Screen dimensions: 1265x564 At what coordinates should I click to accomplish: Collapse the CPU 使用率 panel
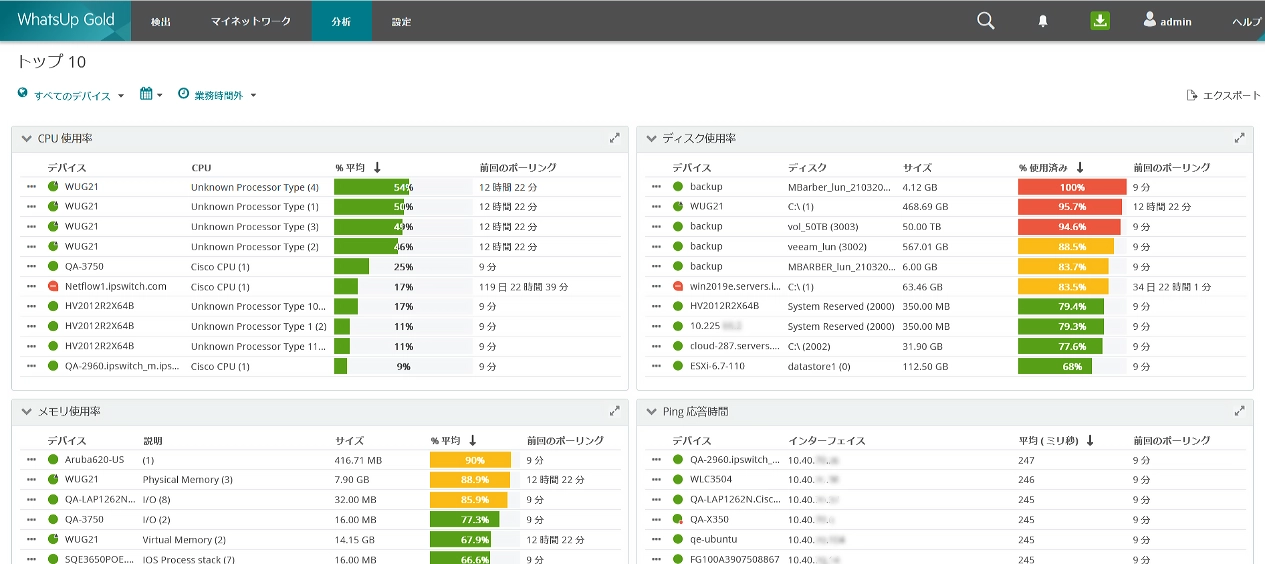26,139
